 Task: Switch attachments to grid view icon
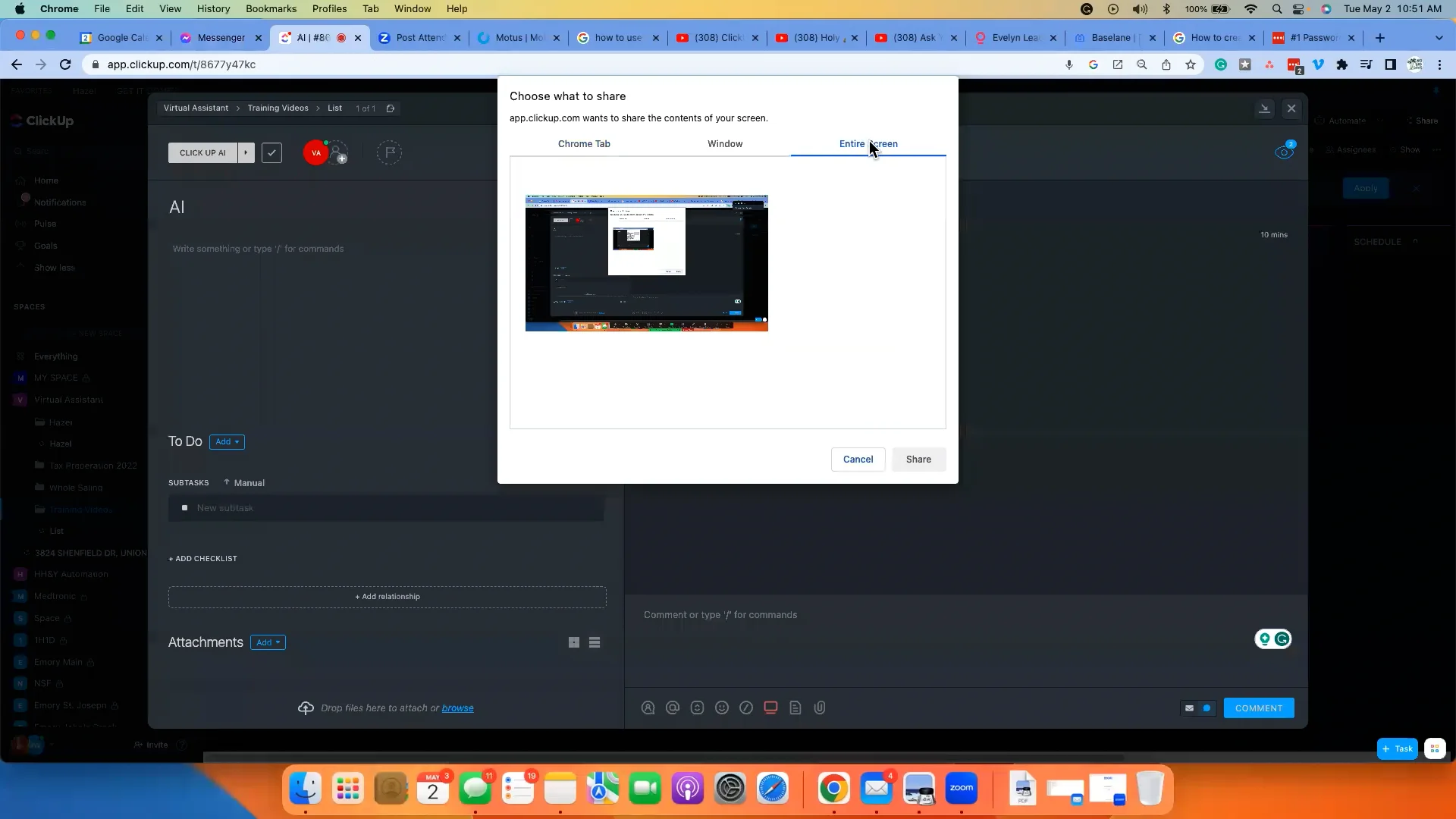[x=574, y=643]
